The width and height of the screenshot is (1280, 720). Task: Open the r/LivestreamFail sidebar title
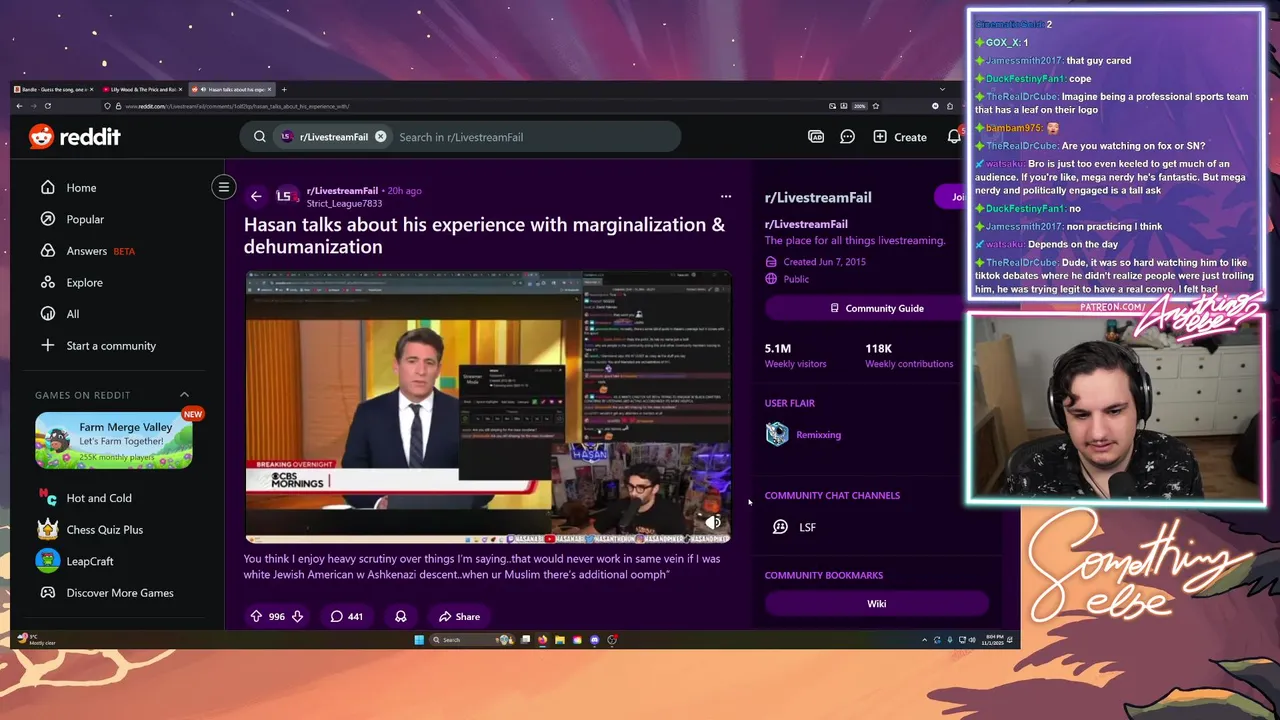818,197
